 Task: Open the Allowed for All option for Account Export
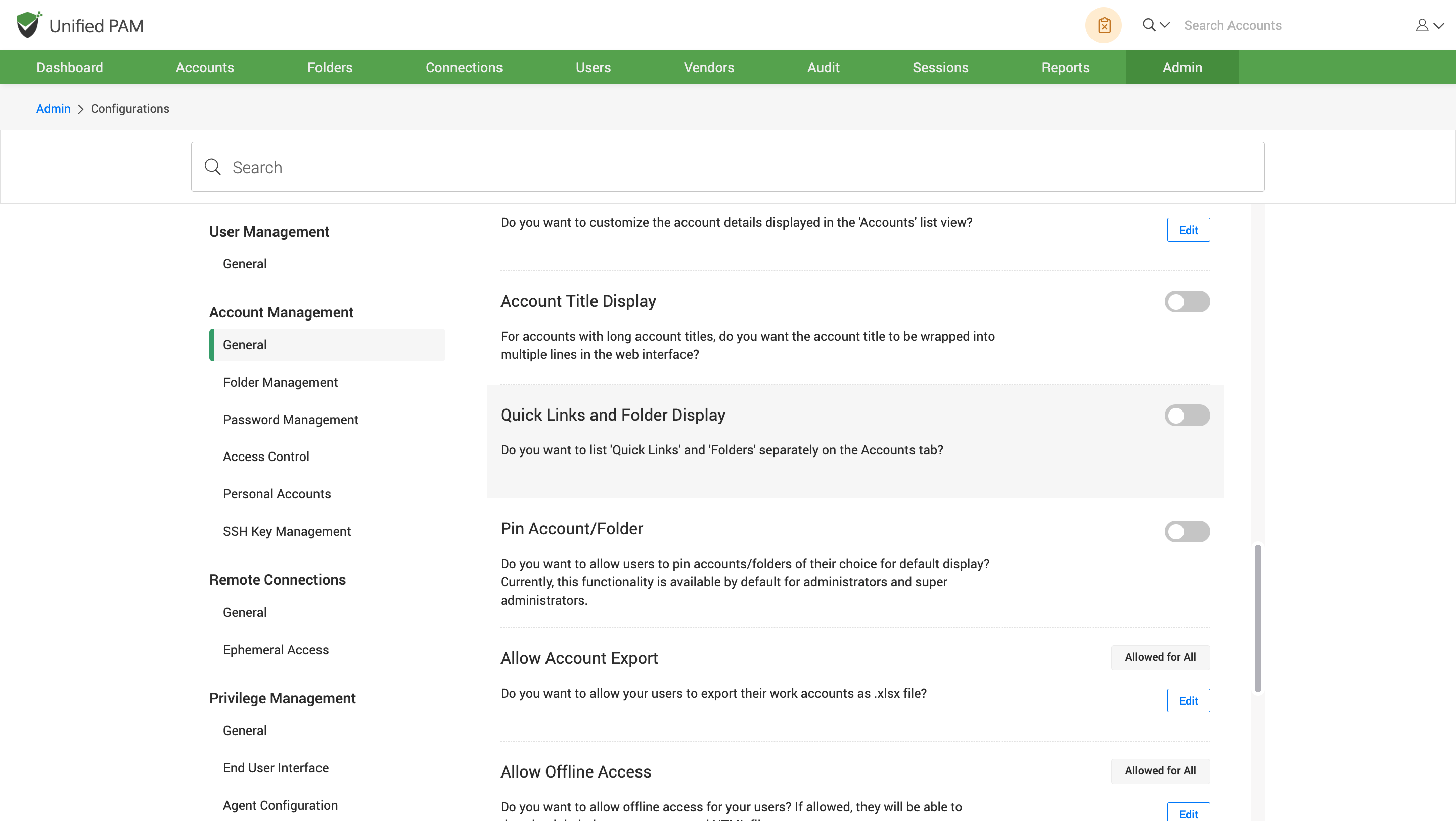1160,657
